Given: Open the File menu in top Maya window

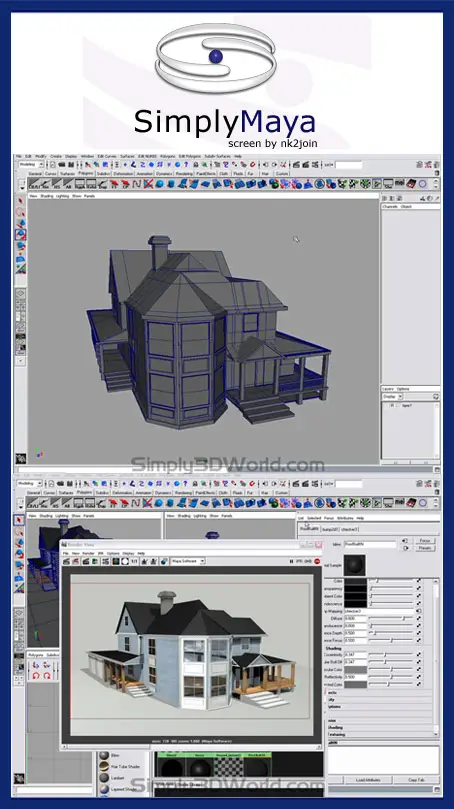Looking at the screenshot, I should pos(19,156).
